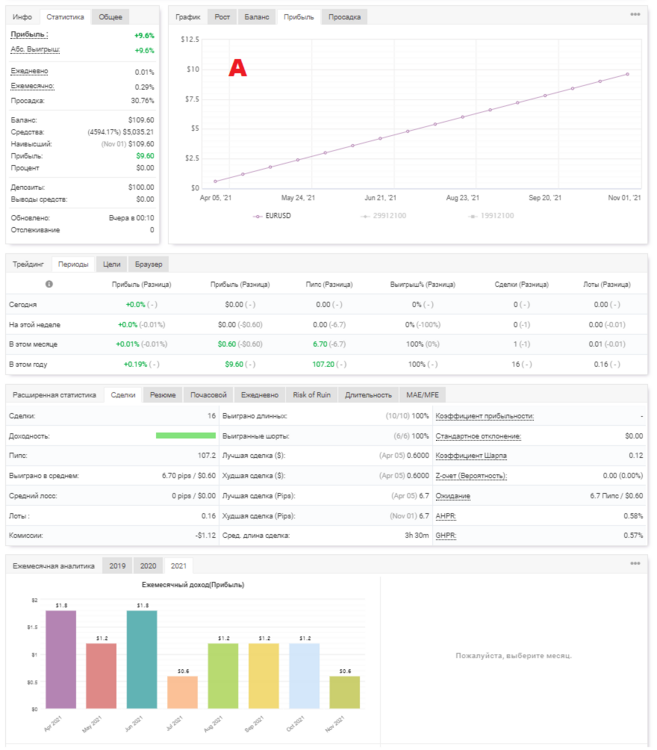Select the Статистика tab
Image resolution: width=657 pixels, height=750 pixels.
[x=65, y=17]
